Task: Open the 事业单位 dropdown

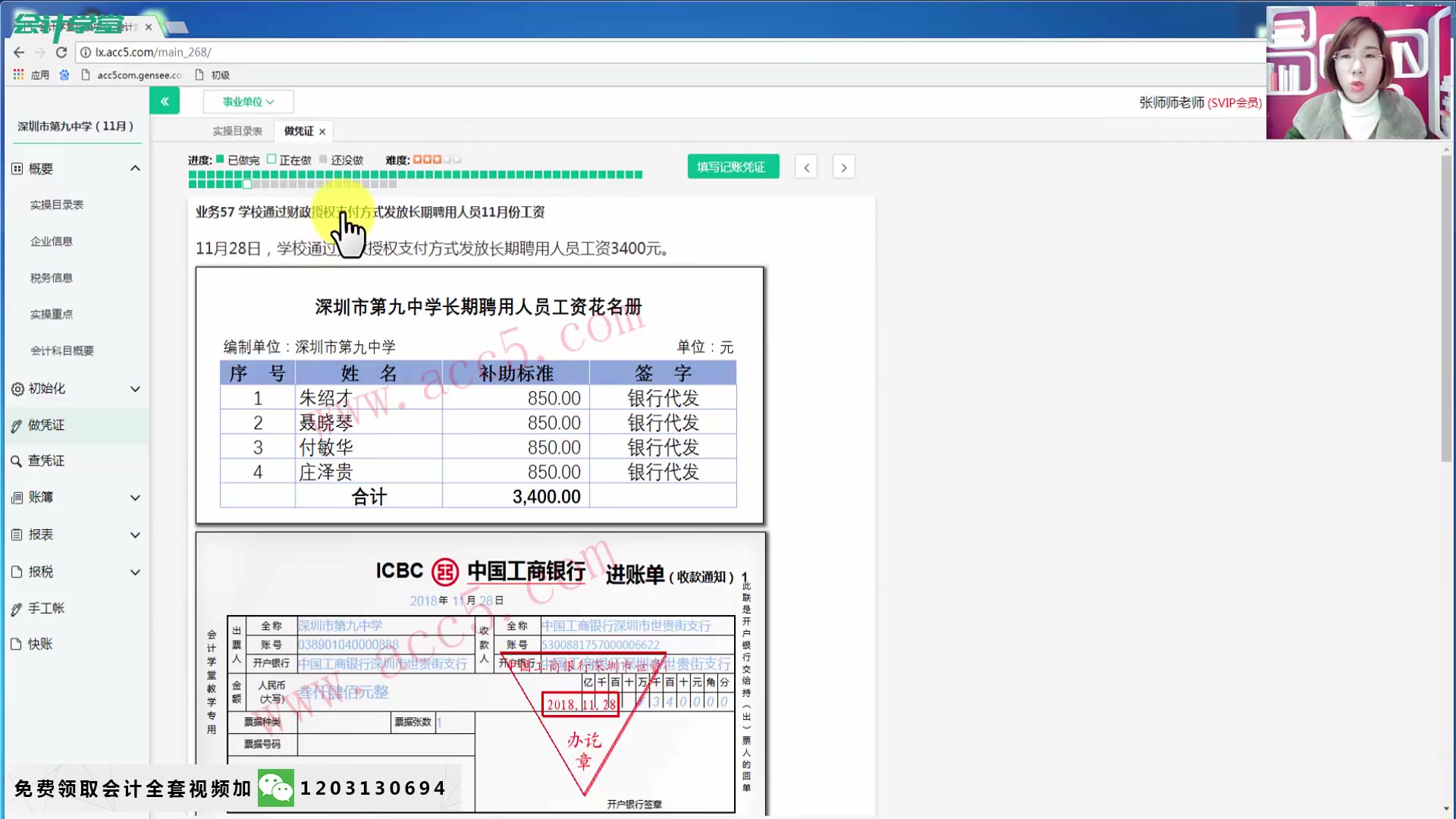Action: pyautogui.click(x=248, y=101)
